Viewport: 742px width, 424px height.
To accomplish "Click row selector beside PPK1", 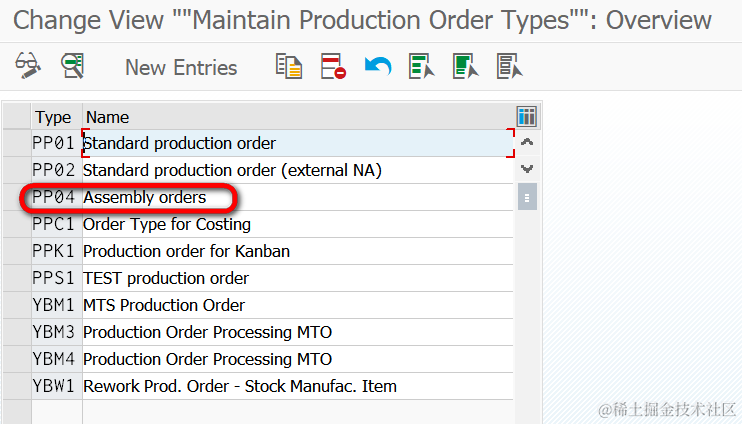I will pos(17,251).
